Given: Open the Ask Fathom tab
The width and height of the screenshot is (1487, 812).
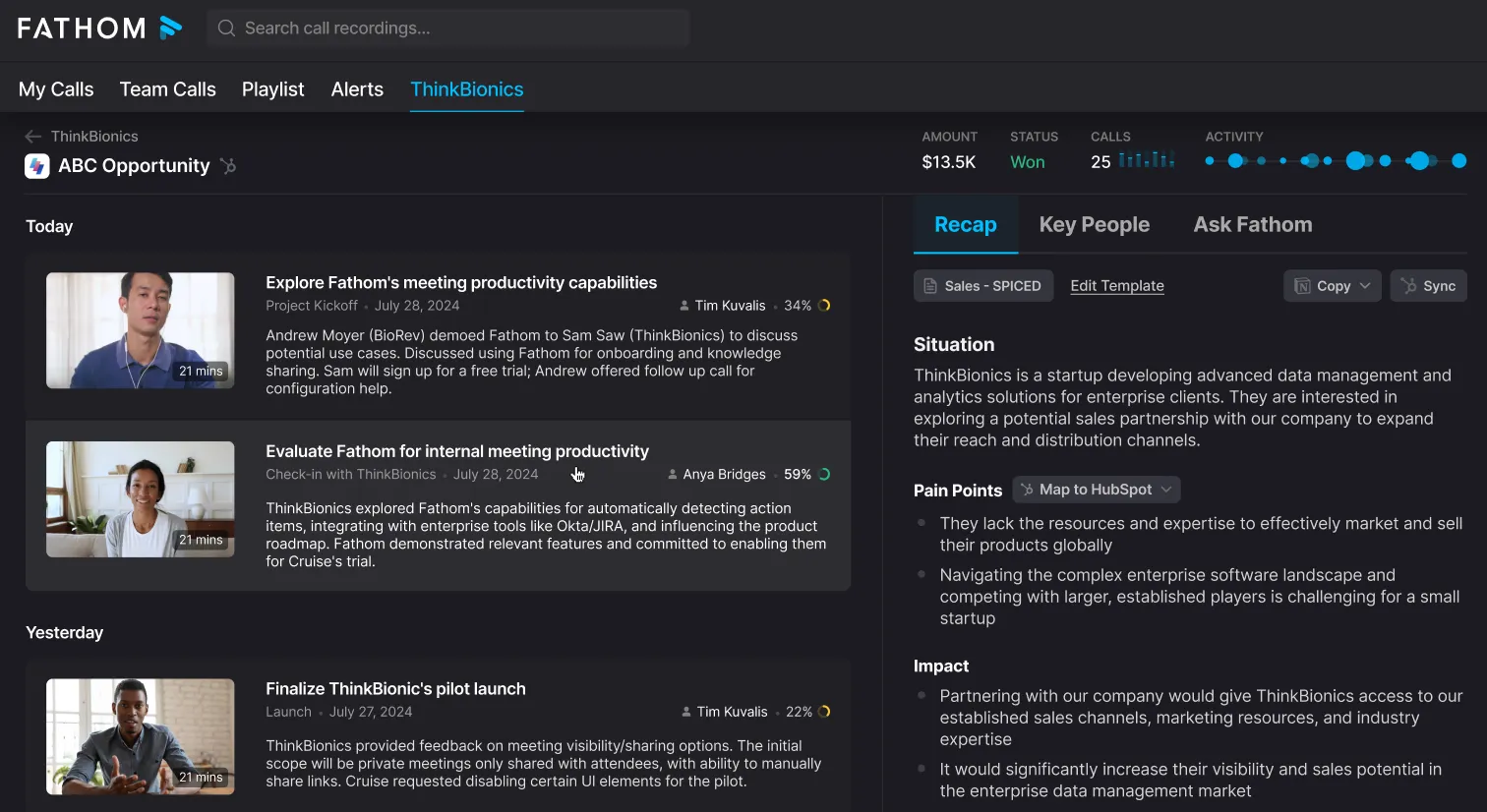Looking at the screenshot, I should [x=1253, y=225].
